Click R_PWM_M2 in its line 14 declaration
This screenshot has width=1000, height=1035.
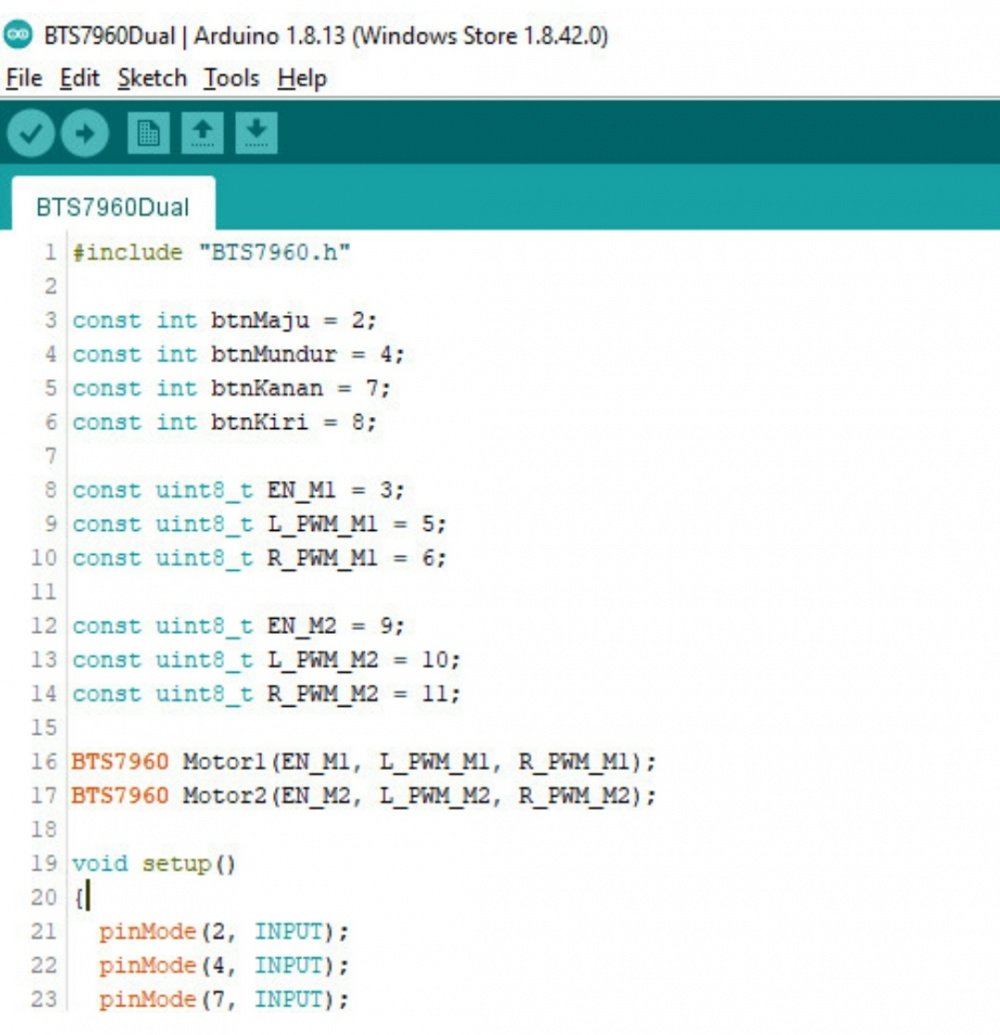click(x=323, y=694)
